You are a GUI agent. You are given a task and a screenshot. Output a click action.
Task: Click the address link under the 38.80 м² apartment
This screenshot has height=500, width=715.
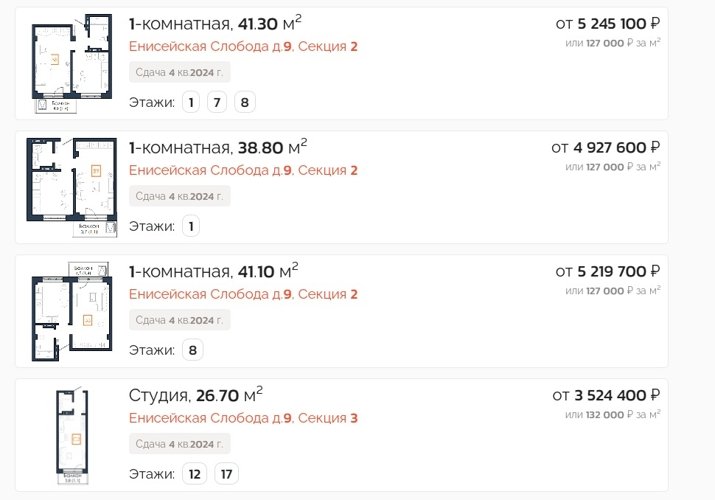coord(243,170)
